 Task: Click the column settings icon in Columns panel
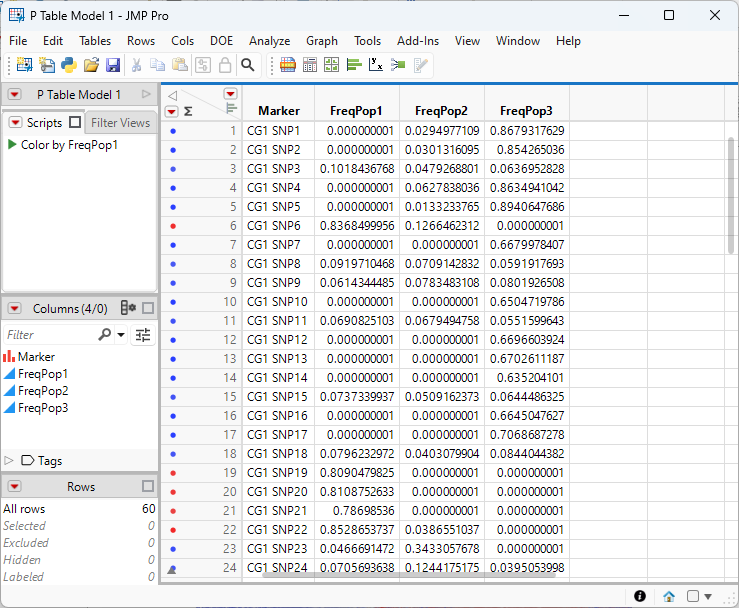click(128, 308)
